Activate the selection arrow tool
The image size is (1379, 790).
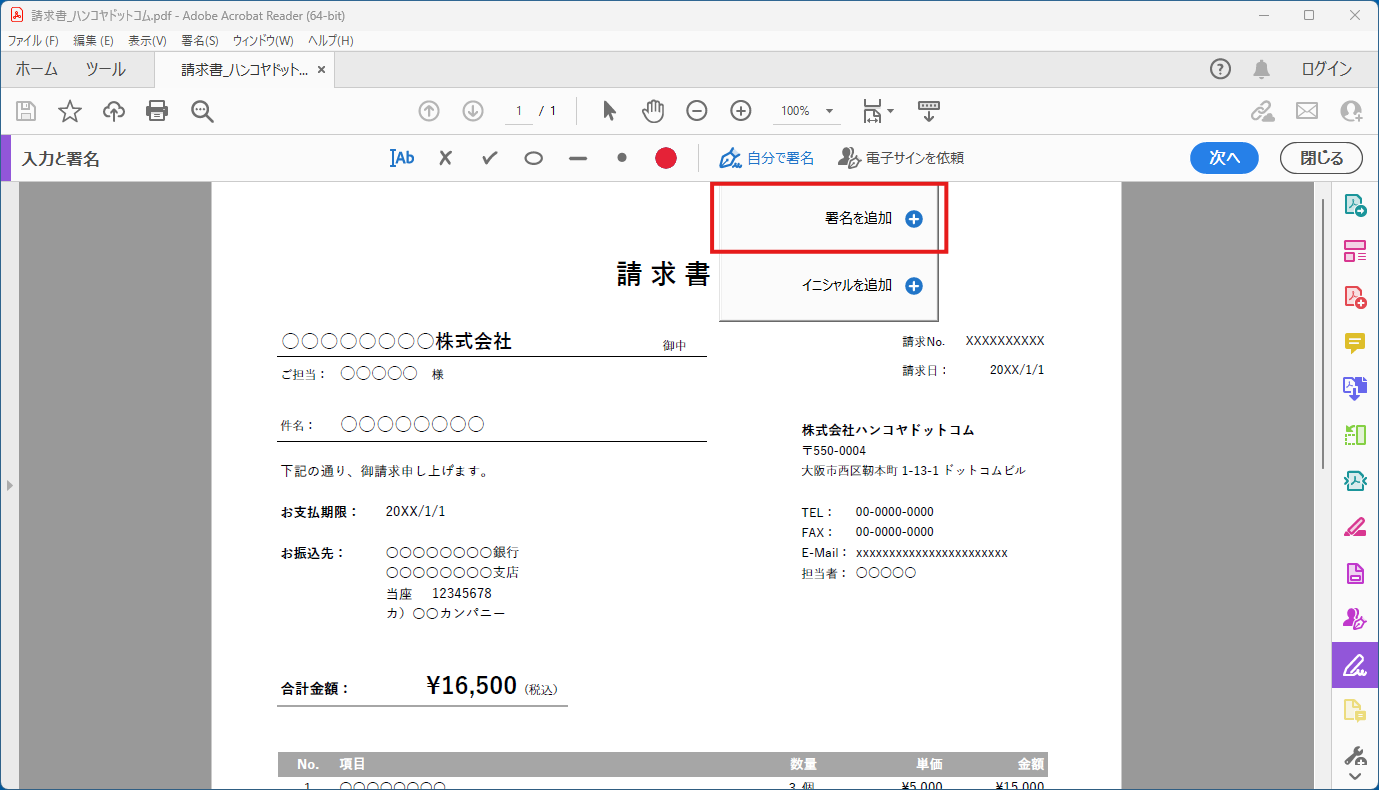coord(608,111)
